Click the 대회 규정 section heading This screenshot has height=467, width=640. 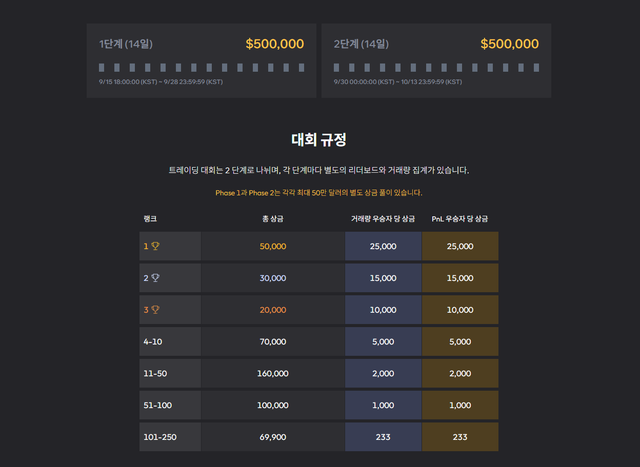tap(319, 140)
